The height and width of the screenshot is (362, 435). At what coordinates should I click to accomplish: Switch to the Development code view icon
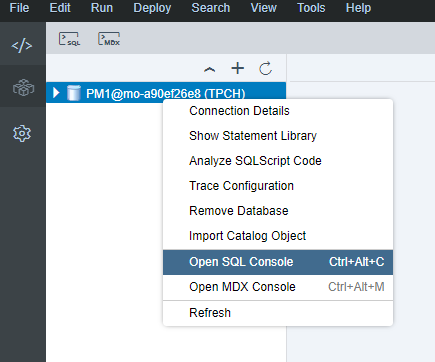tap(22, 45)
